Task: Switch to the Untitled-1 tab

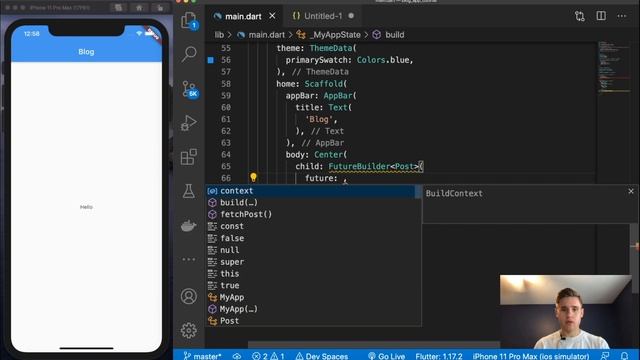Action: coord(323,16)
